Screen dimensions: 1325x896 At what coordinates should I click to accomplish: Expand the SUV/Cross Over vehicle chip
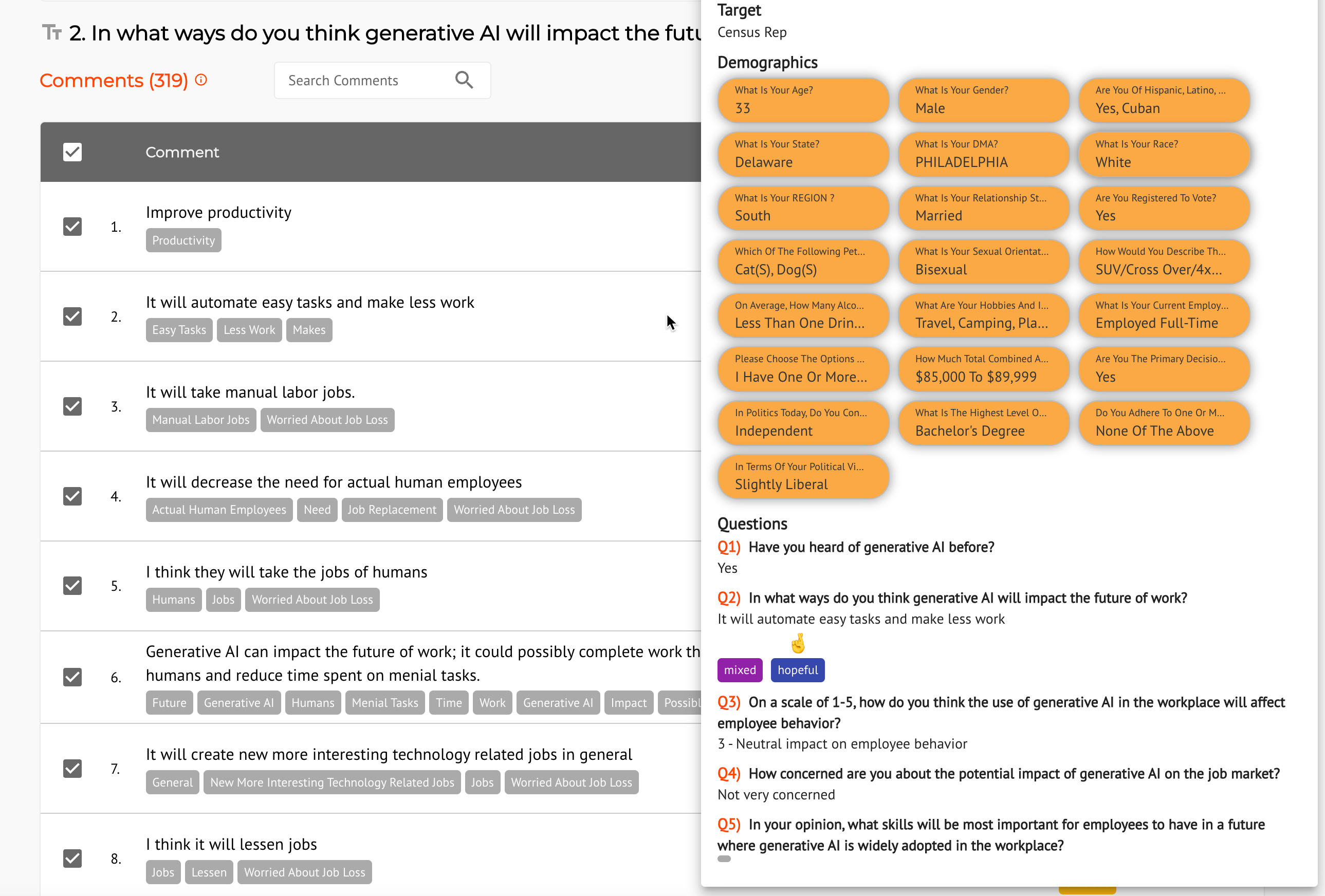click(x=1163, y=262)
